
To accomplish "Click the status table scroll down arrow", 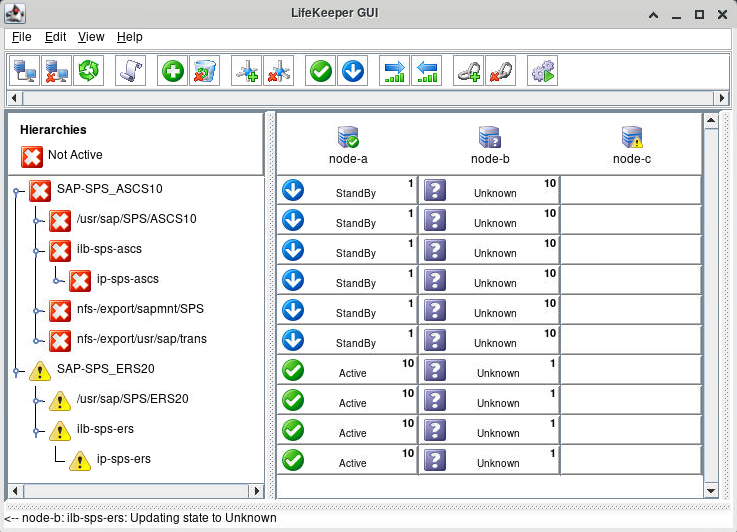I will pyautogui.click(x=711, y=491).
